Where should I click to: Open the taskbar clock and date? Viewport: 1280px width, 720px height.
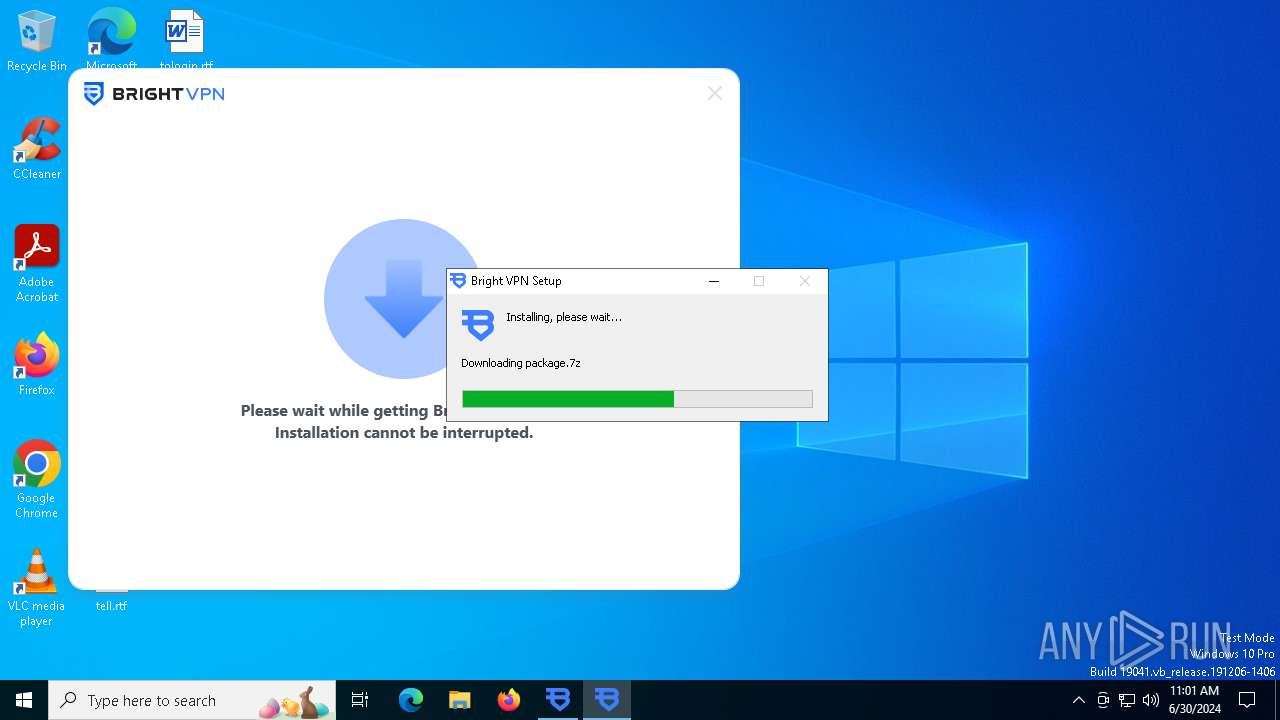tap(1194, 700)
